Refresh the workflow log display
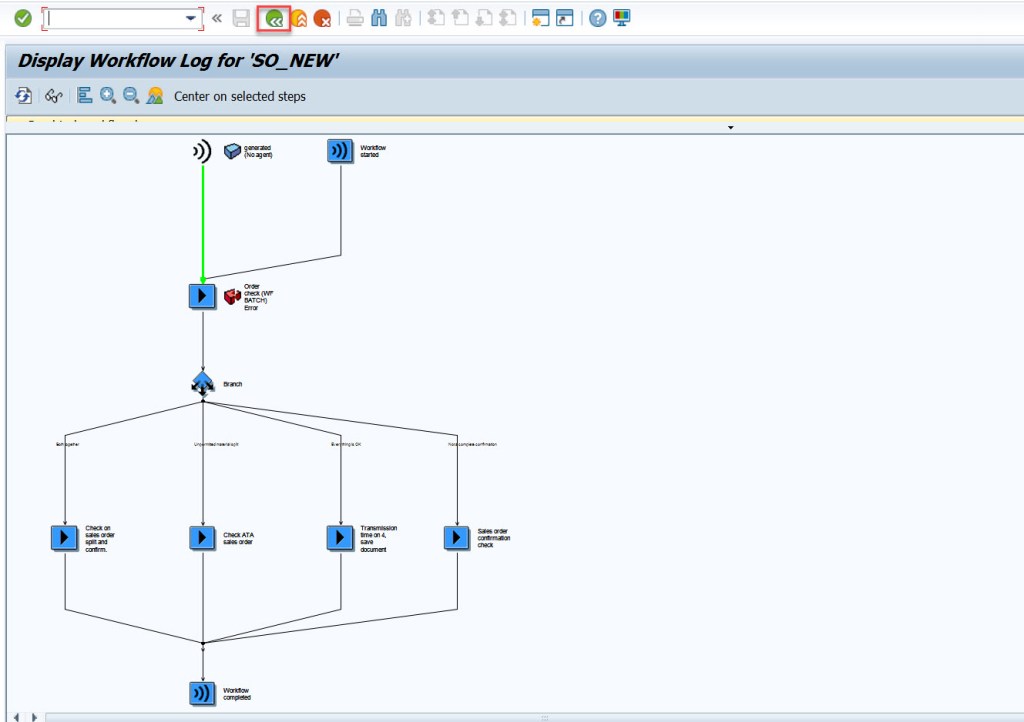The height and width of the screenshot is (722, 1024). [x=22, y=95]
